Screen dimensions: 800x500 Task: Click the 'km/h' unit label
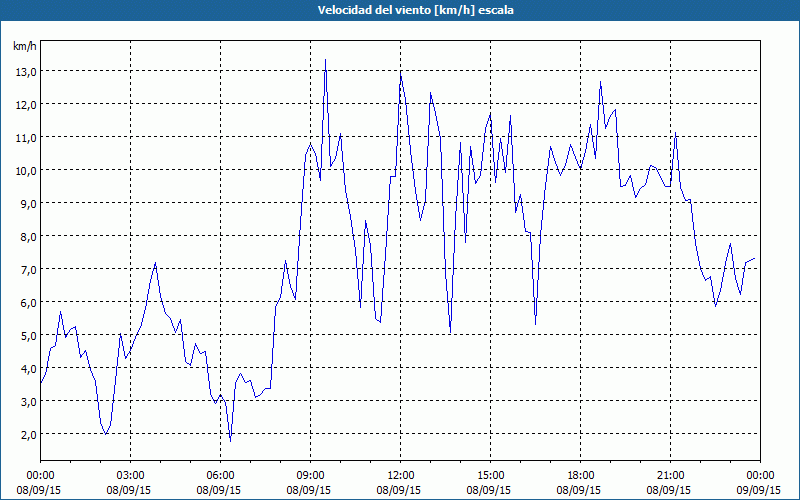[25, 46]
